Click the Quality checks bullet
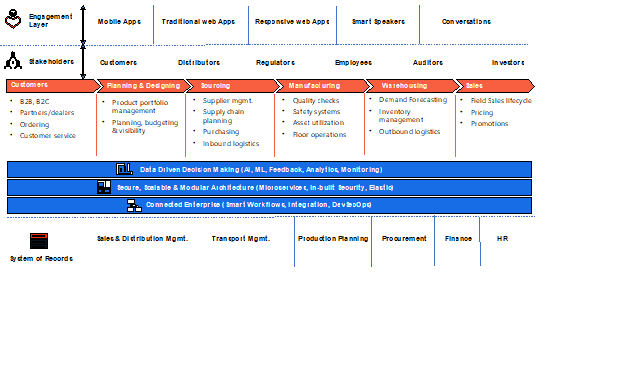This screenshot has width=628, height=390. (316, 101)
